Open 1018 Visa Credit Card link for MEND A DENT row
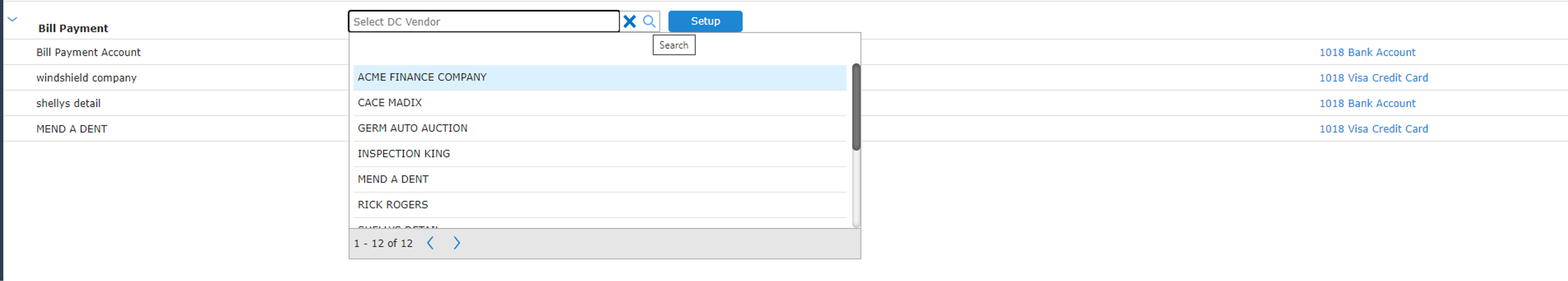Viewport: 1568px width, 281px height. pyautogui.click(x=1373, y=129)
